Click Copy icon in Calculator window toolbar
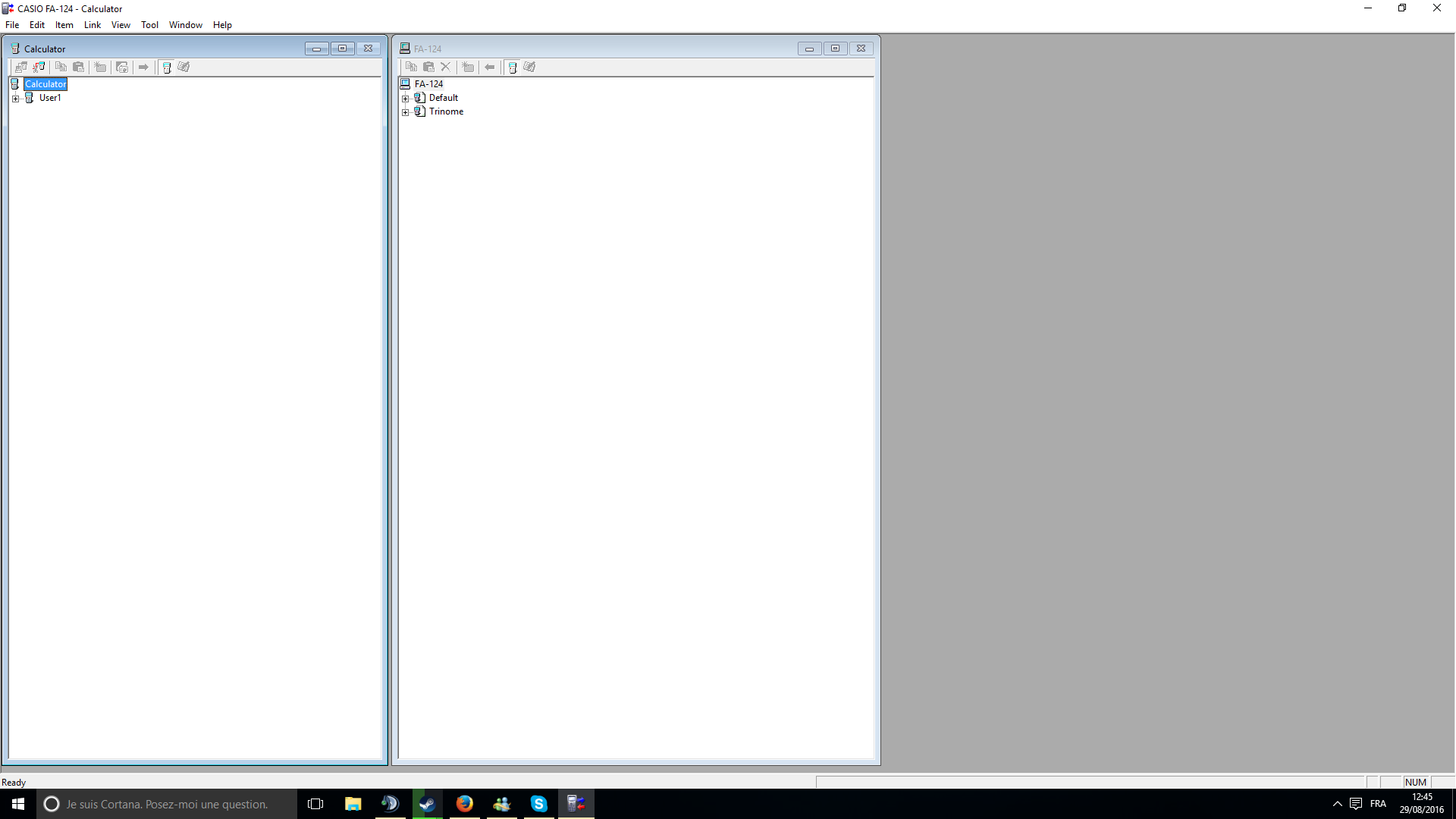The height and width of the screenshot is (819, 1456). [61, 67]
